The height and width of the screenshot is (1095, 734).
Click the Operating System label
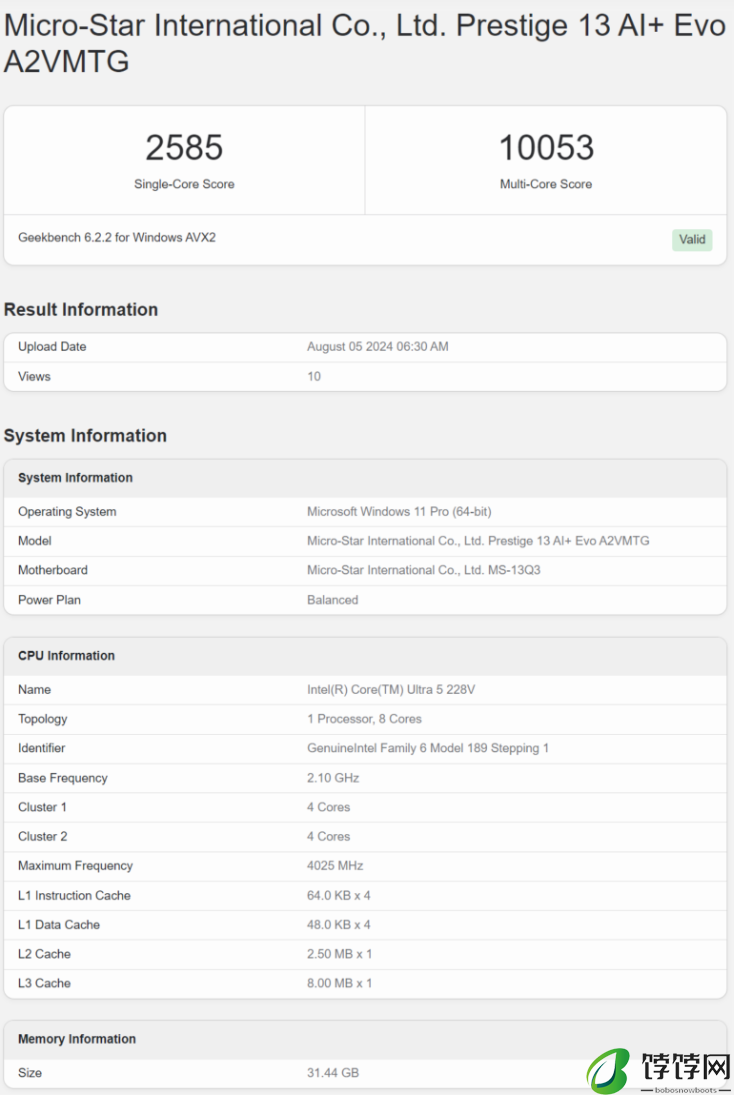click(x=67, y=512)
